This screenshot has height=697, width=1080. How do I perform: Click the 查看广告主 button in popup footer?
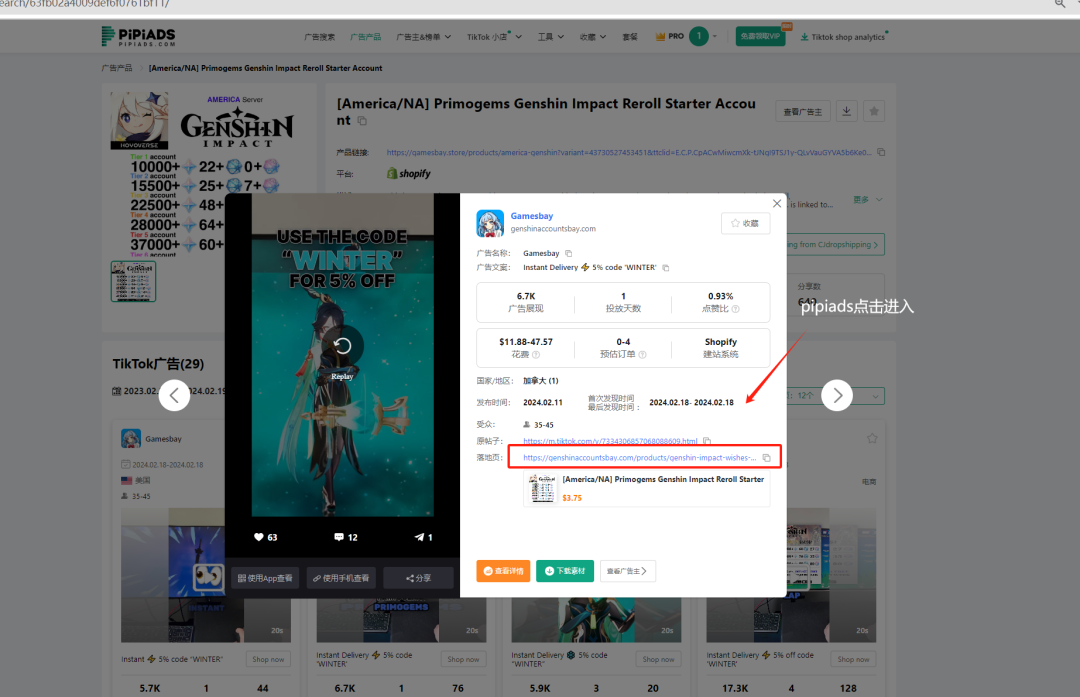coord(627,571)
